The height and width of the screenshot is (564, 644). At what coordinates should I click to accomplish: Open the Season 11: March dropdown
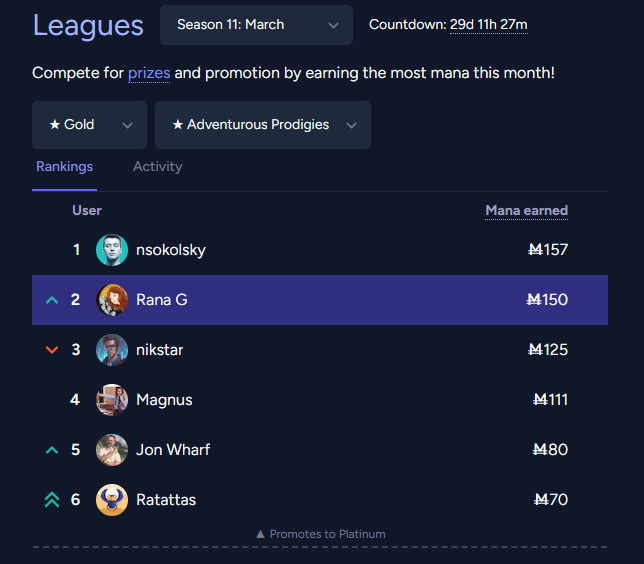tap(256, 25)
